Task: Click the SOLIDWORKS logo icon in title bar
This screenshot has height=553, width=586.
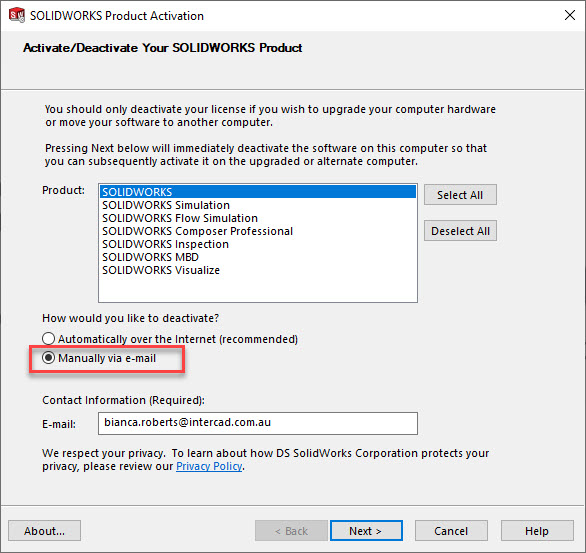Action: (x=17, y=15)
